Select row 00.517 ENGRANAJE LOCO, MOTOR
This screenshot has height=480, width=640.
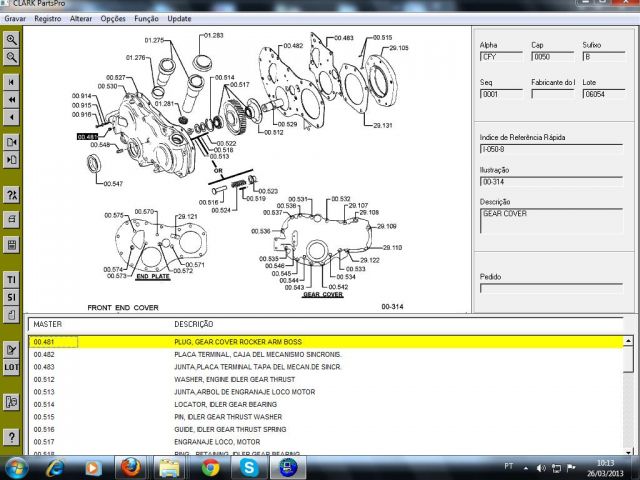click(x=326, y=442)
